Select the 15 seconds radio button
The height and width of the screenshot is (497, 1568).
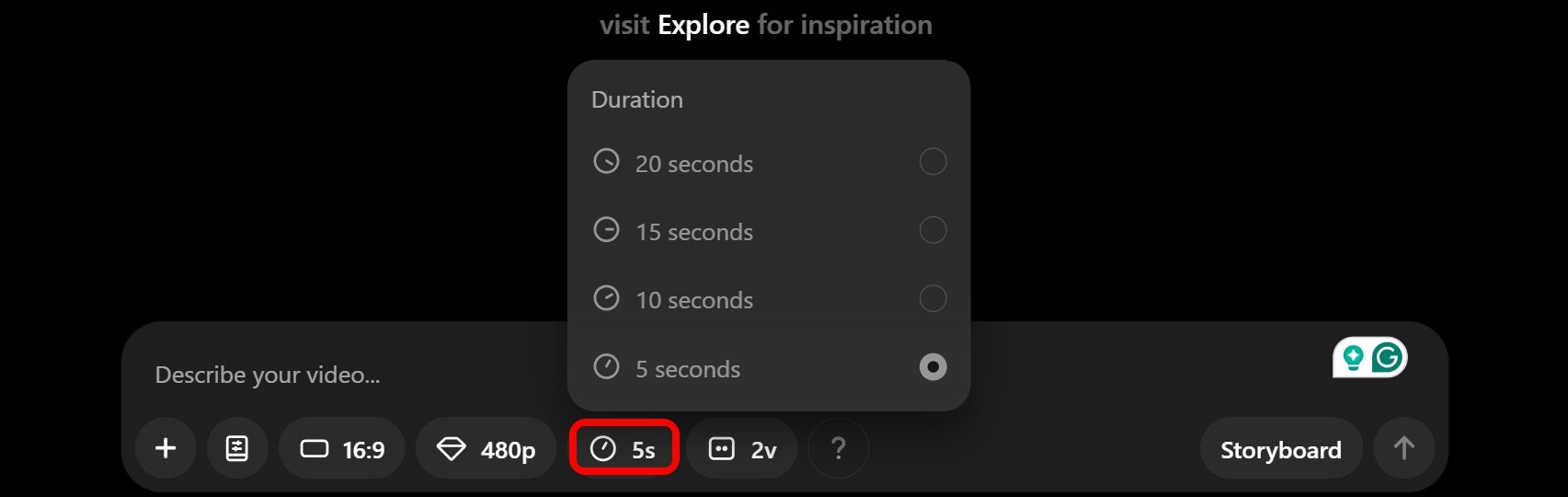[x=933, y=230]
